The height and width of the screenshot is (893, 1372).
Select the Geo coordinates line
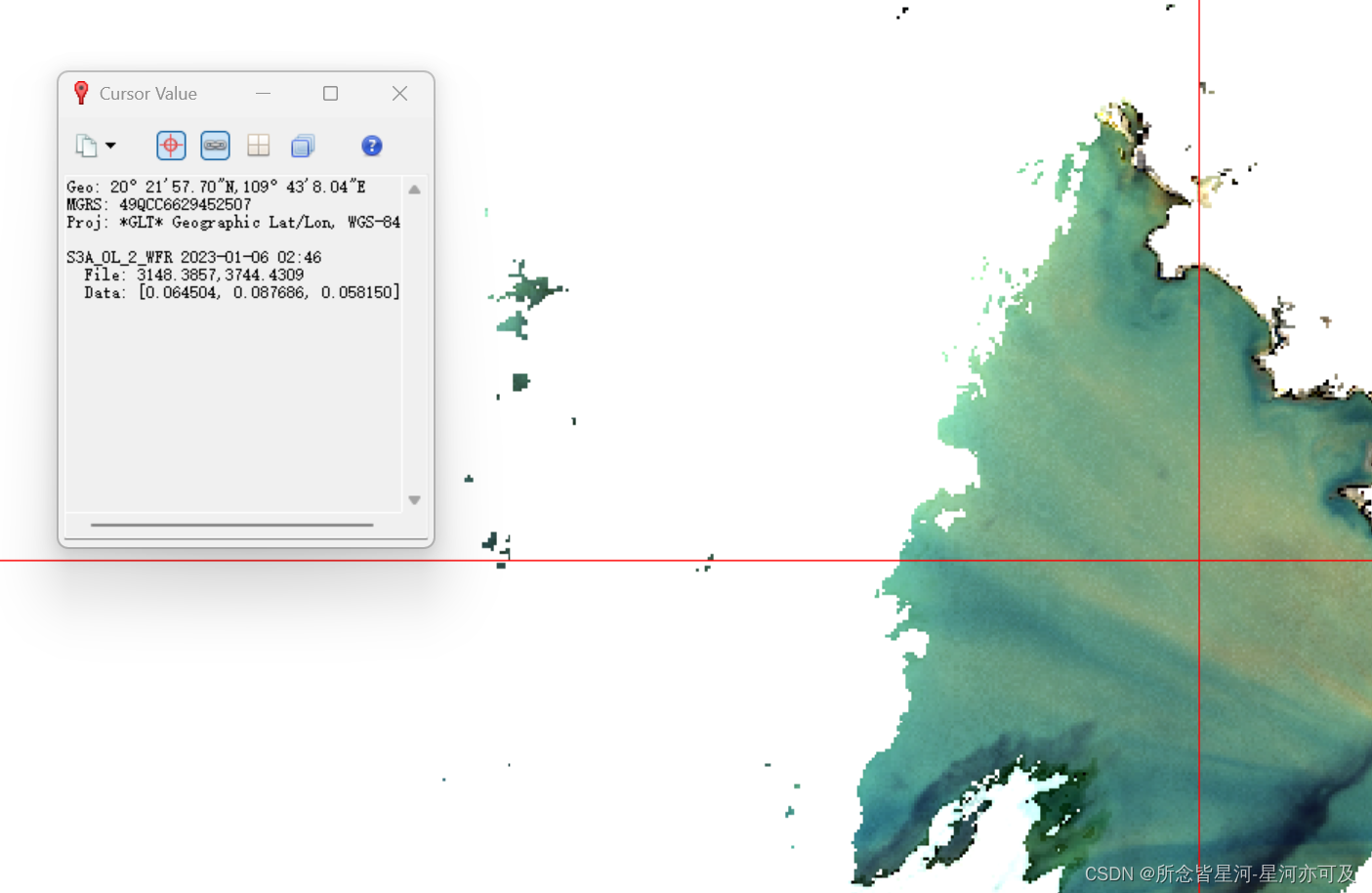(x=216, y=187)
